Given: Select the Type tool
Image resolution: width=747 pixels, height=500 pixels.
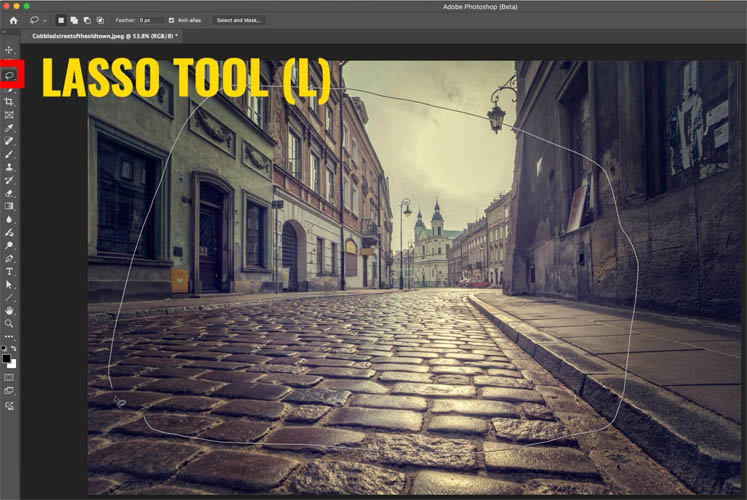Looking at the screenshot, I should (9, 271).
